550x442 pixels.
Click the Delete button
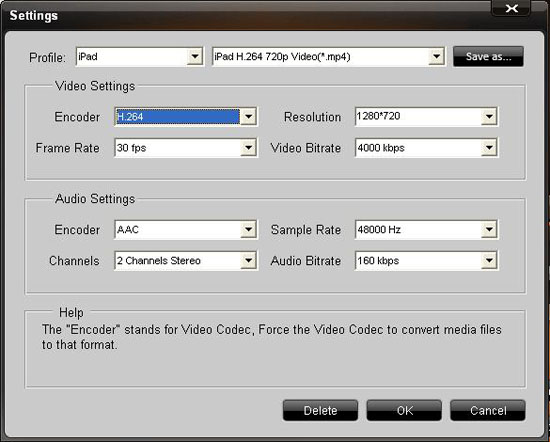[x=320, y=410]
